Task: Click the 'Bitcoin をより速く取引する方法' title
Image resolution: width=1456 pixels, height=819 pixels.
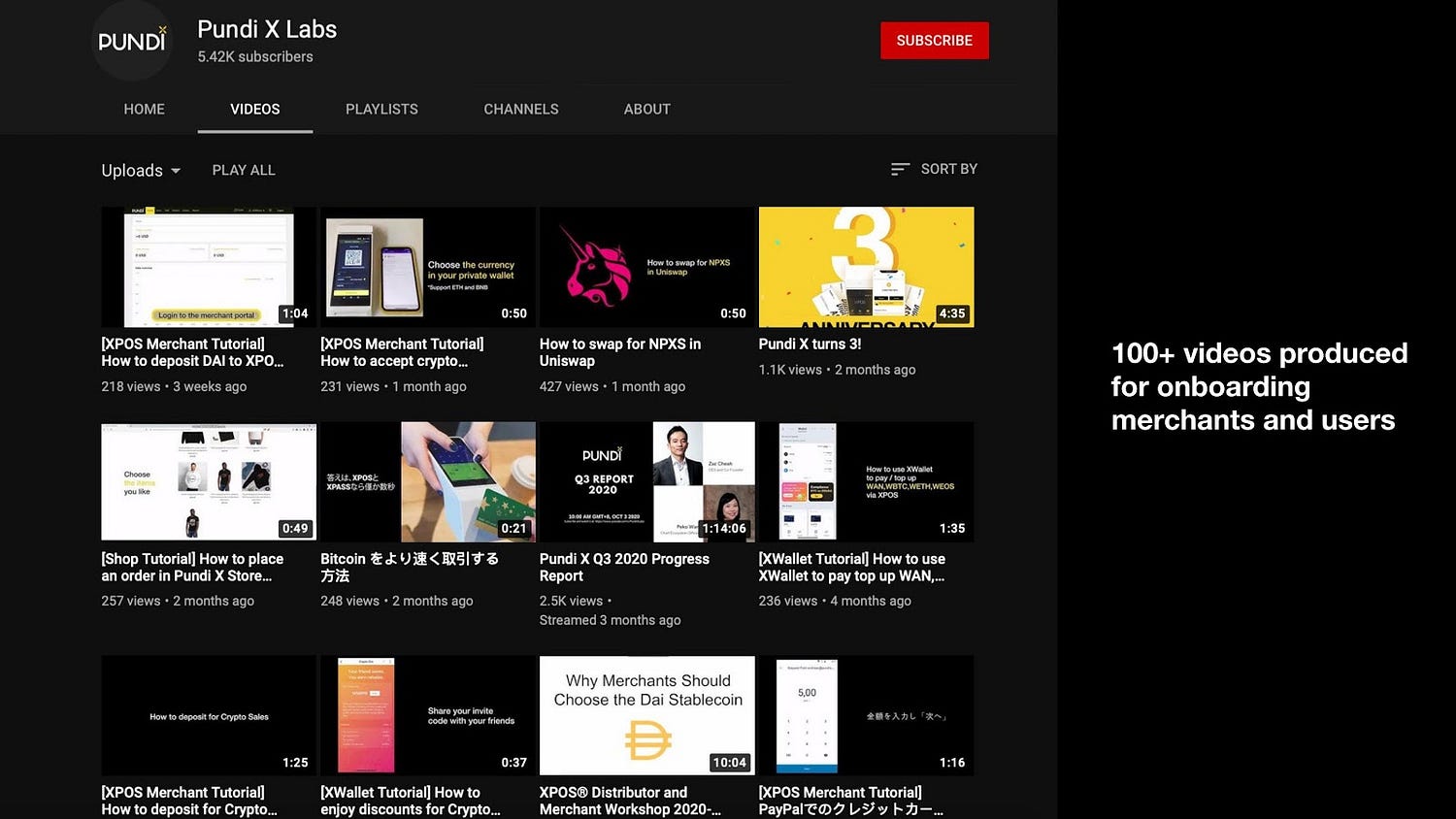Action: click(x=410, y=567)
